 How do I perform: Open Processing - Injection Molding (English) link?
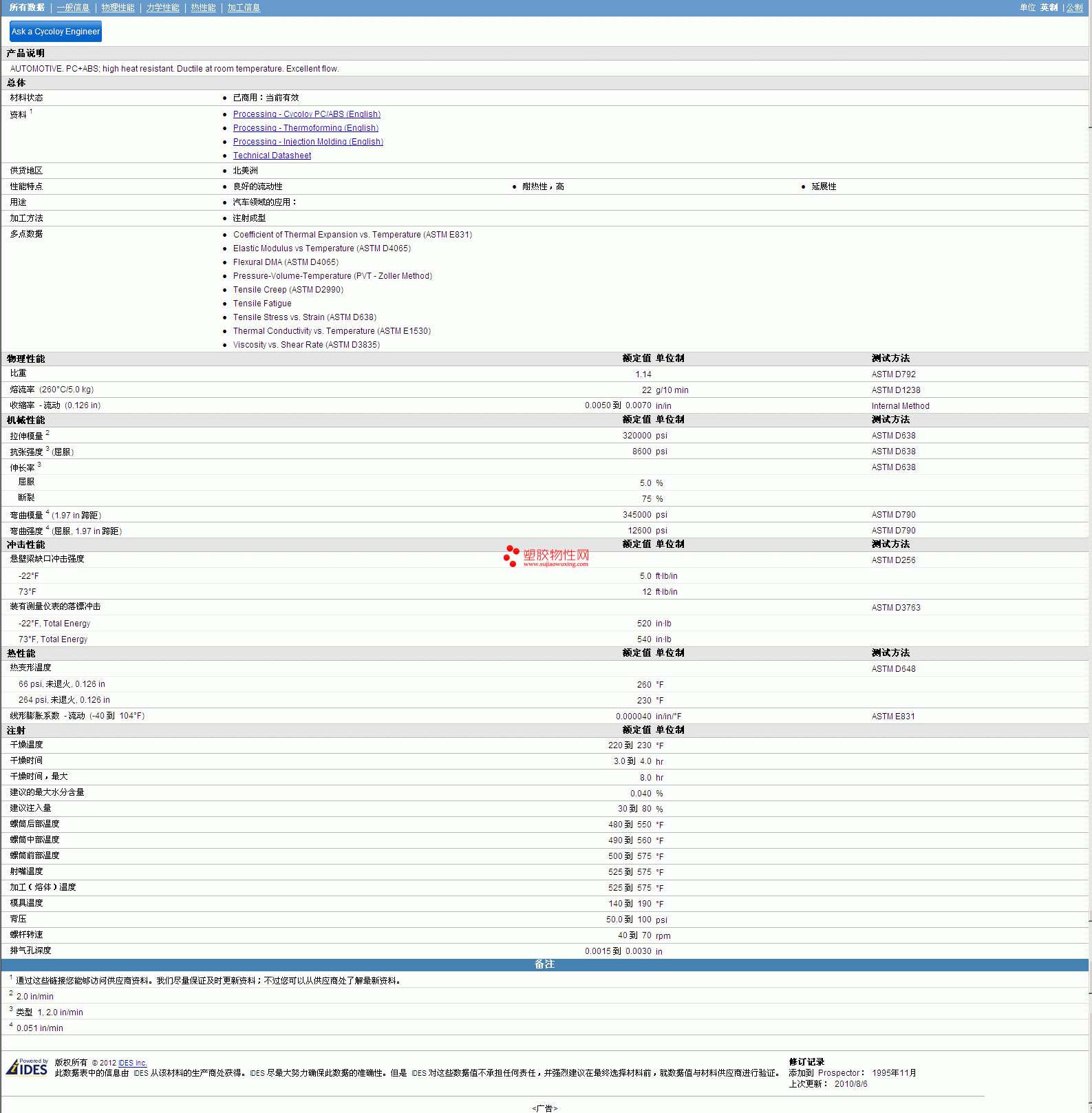308,142
